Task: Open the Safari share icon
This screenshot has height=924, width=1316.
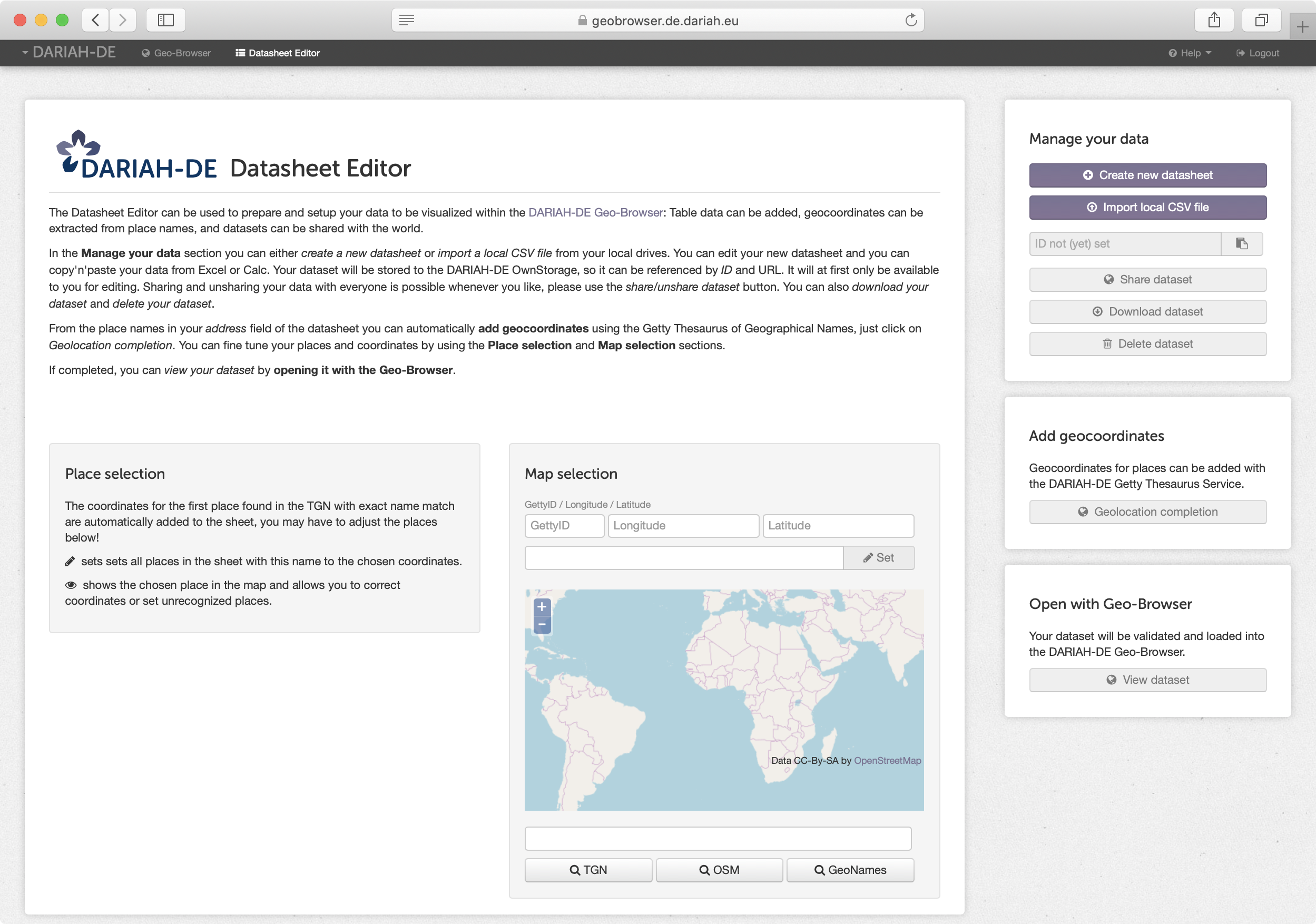Action: tap(1214, 20)
